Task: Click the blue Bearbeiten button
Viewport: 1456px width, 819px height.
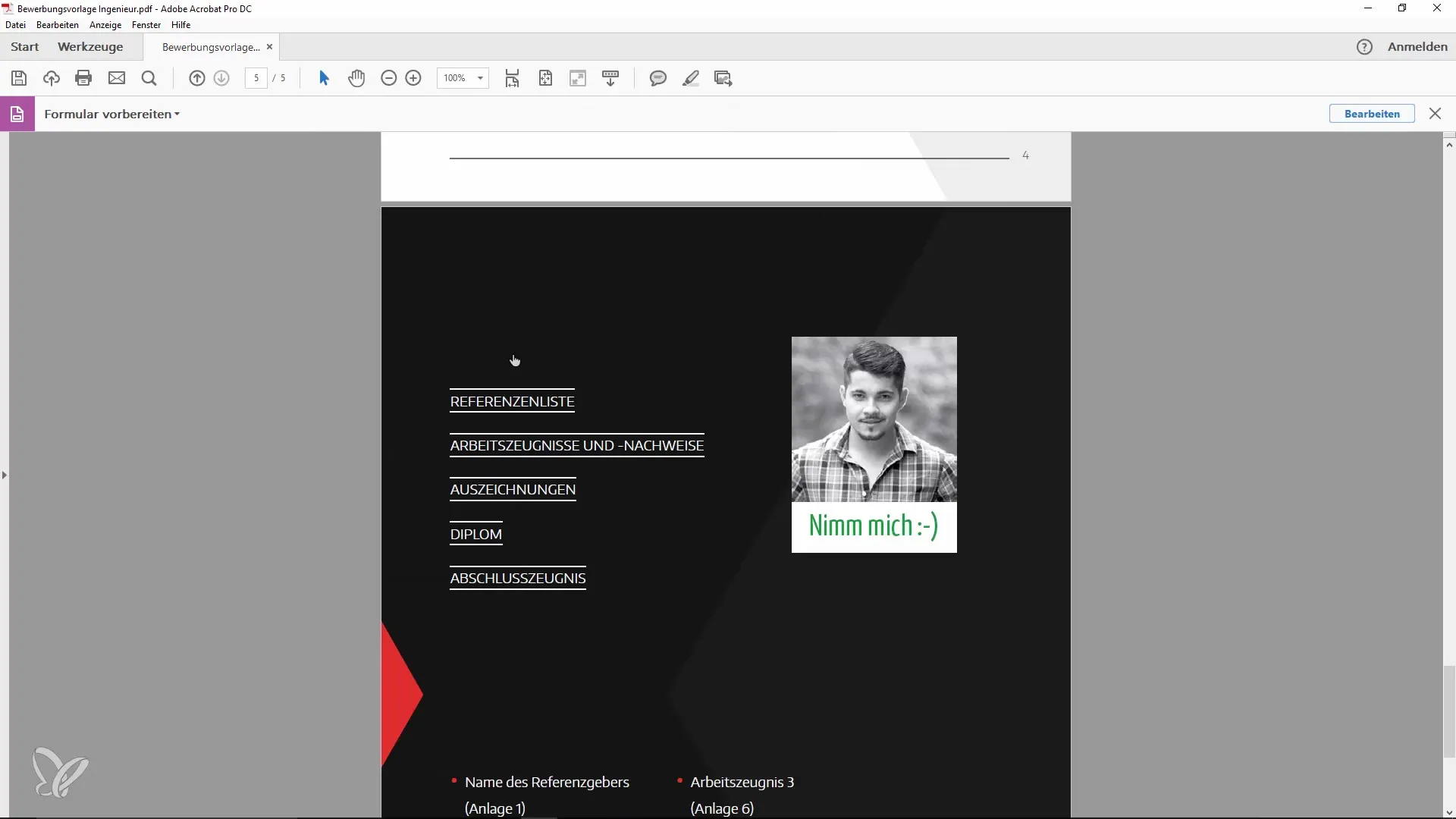Action: pyautogui.click(x=1372, y=114)
